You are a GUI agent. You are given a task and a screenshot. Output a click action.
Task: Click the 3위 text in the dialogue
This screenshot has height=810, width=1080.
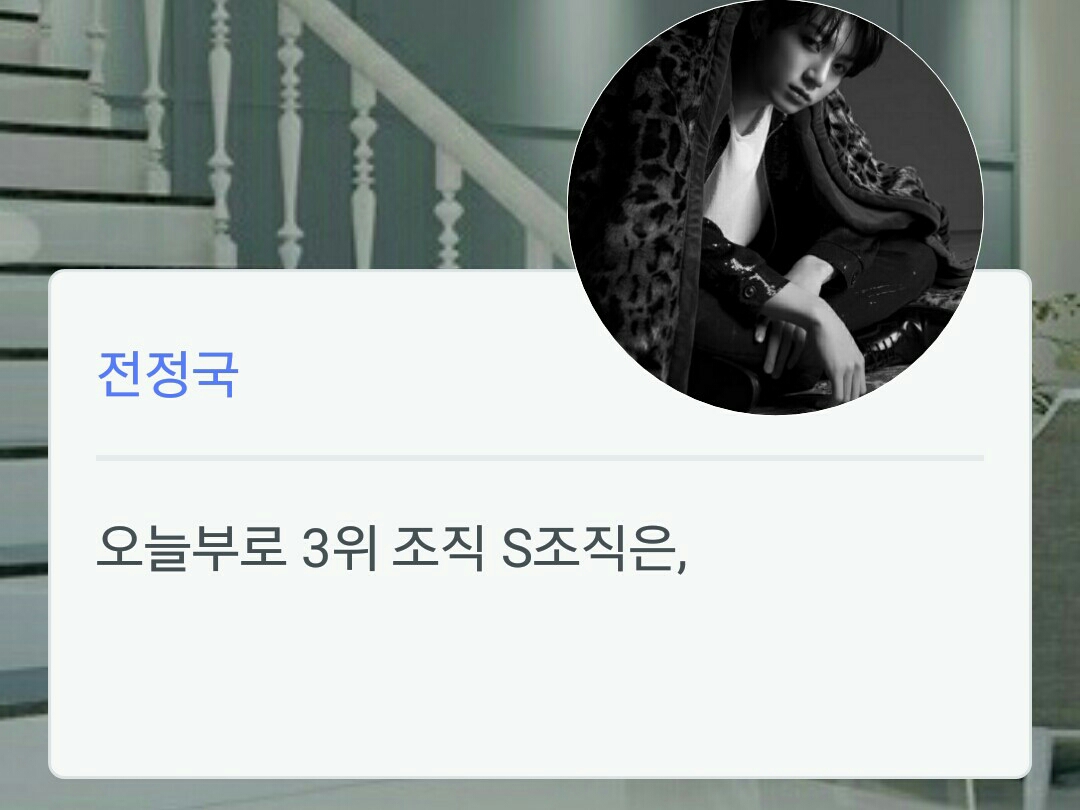click(340, 549)
